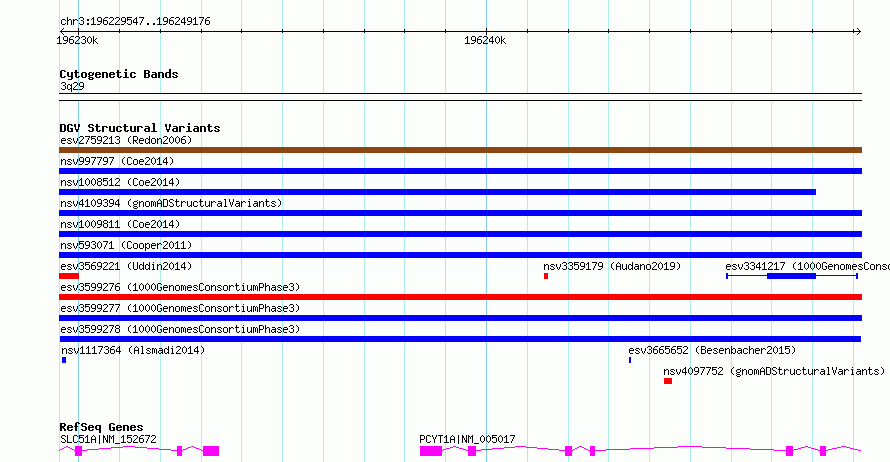Click the tiny red nsv3359179 variant marker
890x462 pixels.
coord(546,276)
